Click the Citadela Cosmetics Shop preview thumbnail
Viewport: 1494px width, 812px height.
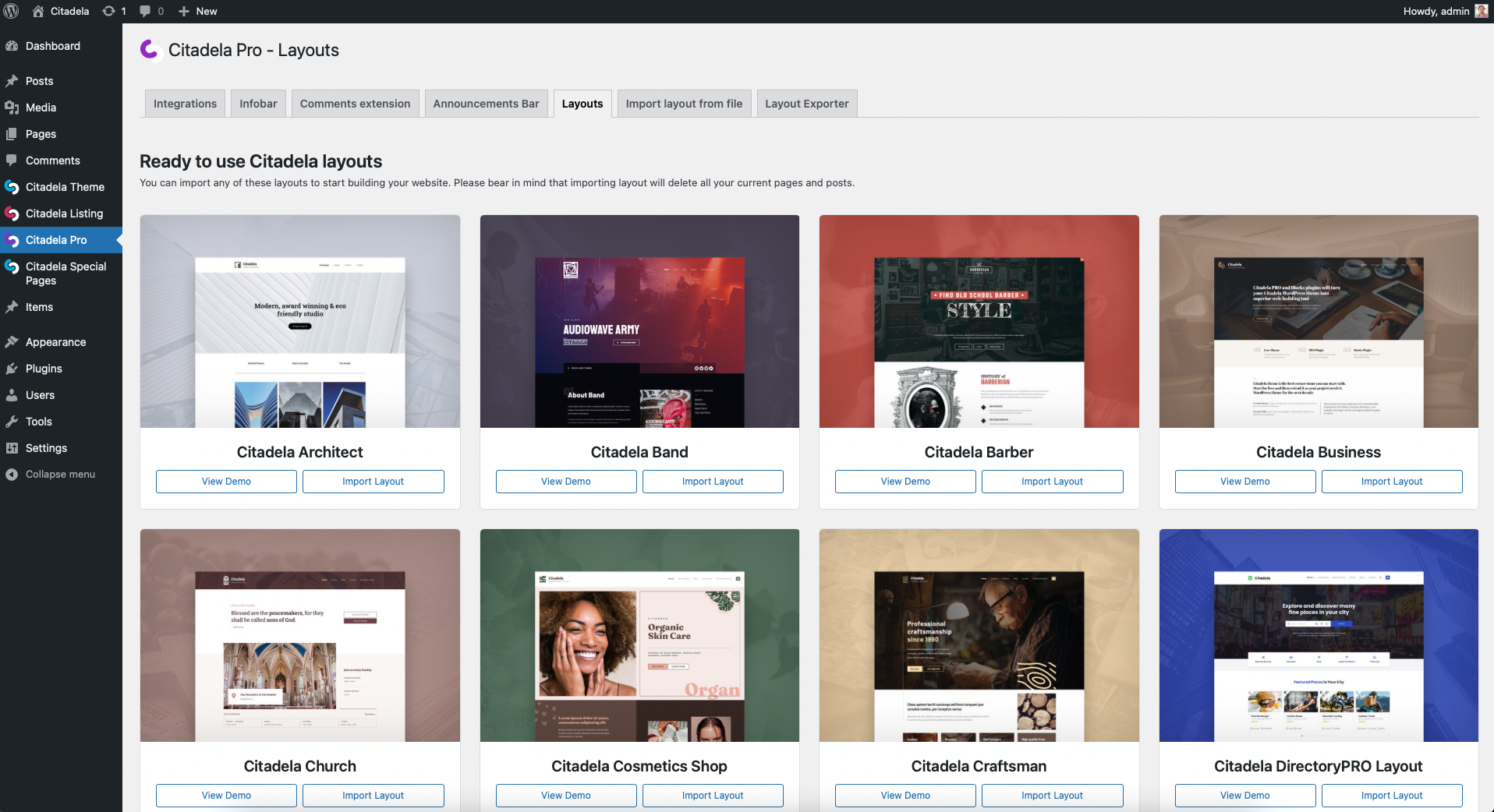click(639, 635)
